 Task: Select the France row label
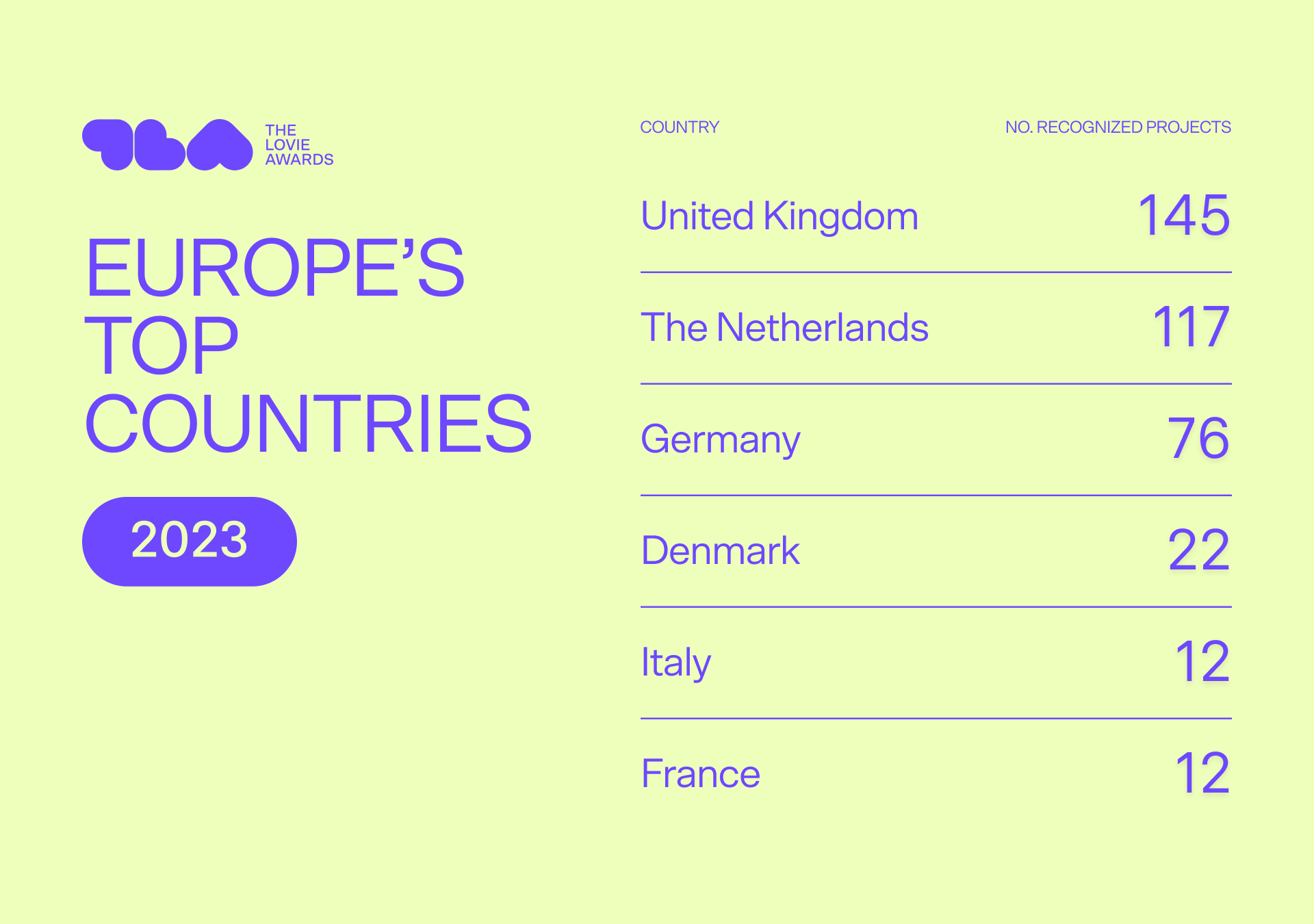(701, 774)
